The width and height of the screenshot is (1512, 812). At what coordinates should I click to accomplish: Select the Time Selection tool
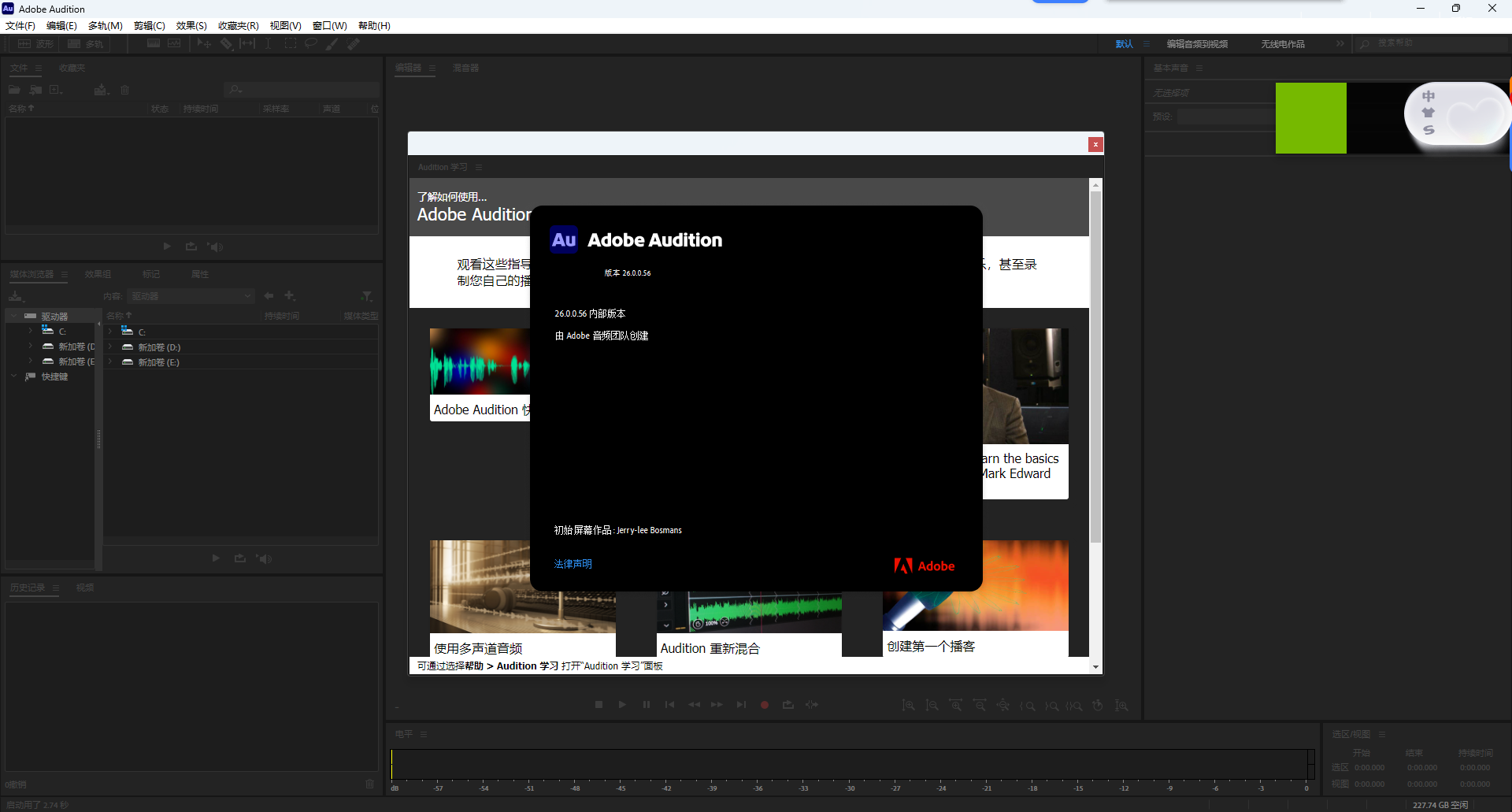[x=268, y=43]
